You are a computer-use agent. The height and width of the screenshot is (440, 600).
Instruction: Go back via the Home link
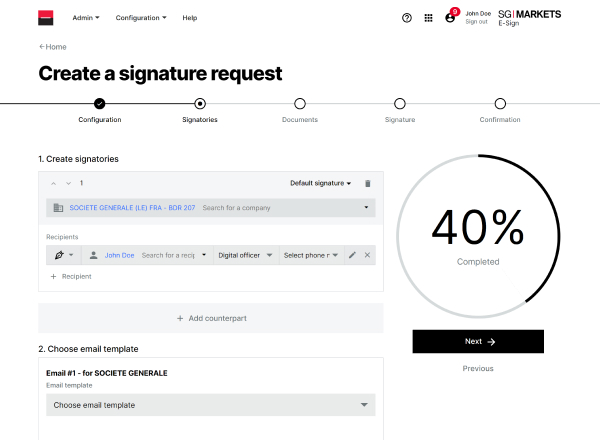point(53,46)
